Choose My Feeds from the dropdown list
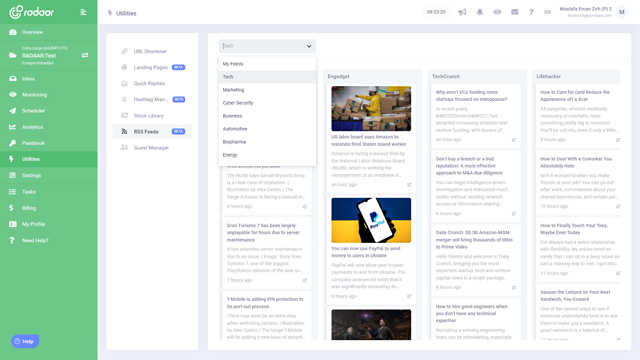The image size is (640, 360). click(267, 64)
